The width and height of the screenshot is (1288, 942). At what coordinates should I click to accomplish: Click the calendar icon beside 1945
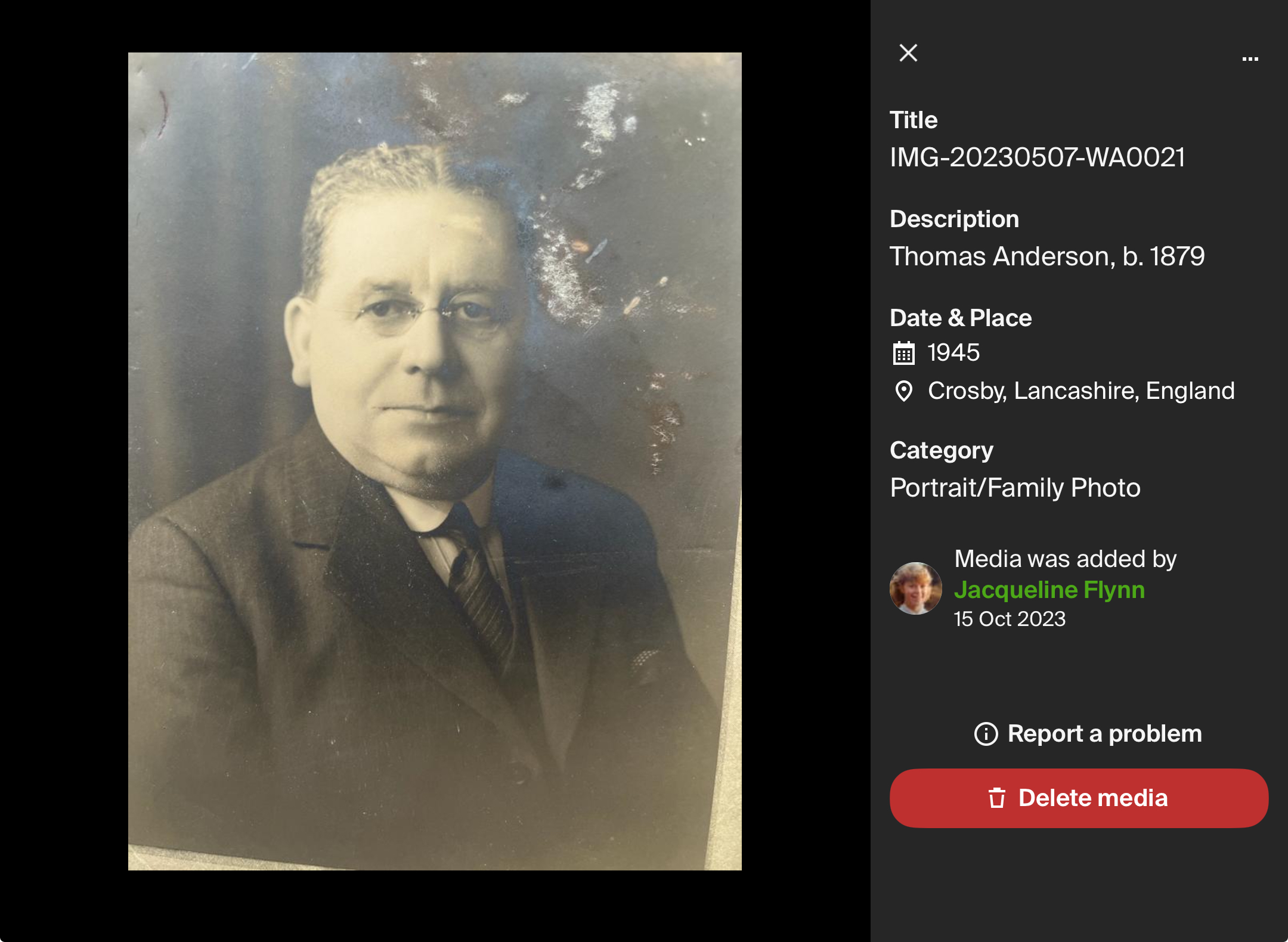[x=904, y=353]
